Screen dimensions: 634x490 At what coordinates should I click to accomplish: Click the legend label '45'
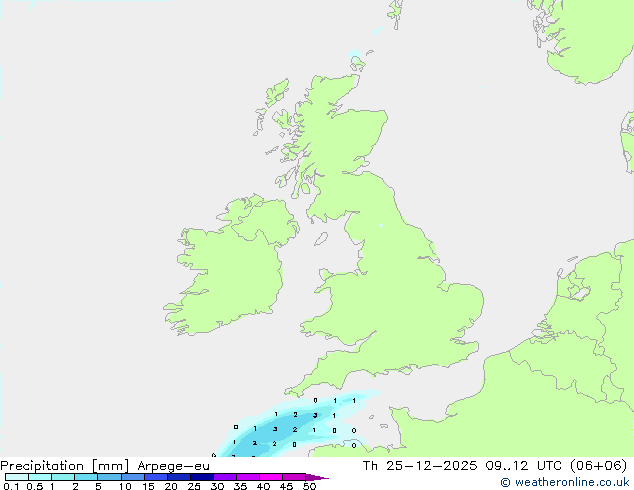point(286,486)
